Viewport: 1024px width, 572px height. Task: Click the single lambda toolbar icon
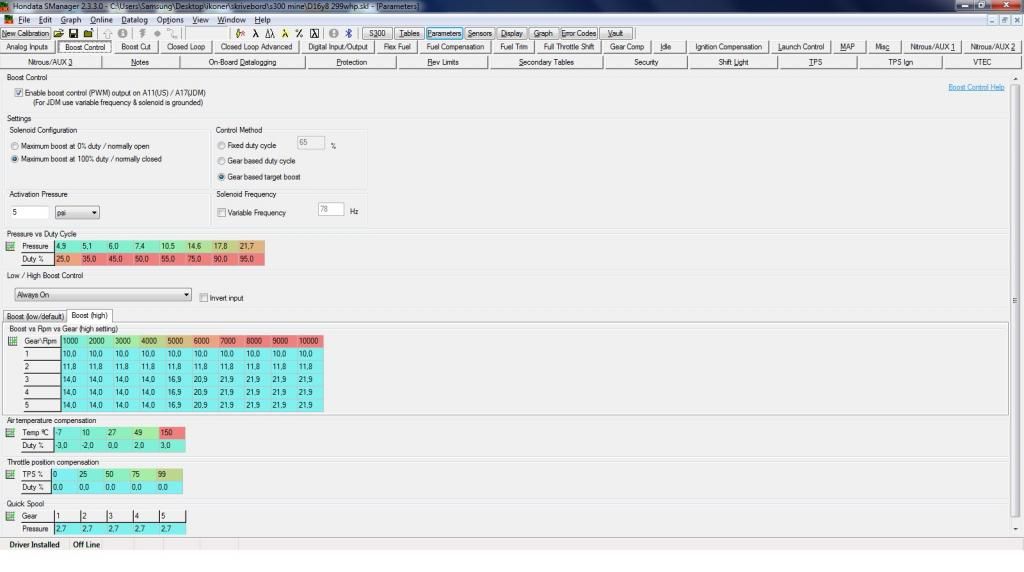(256, 33)
